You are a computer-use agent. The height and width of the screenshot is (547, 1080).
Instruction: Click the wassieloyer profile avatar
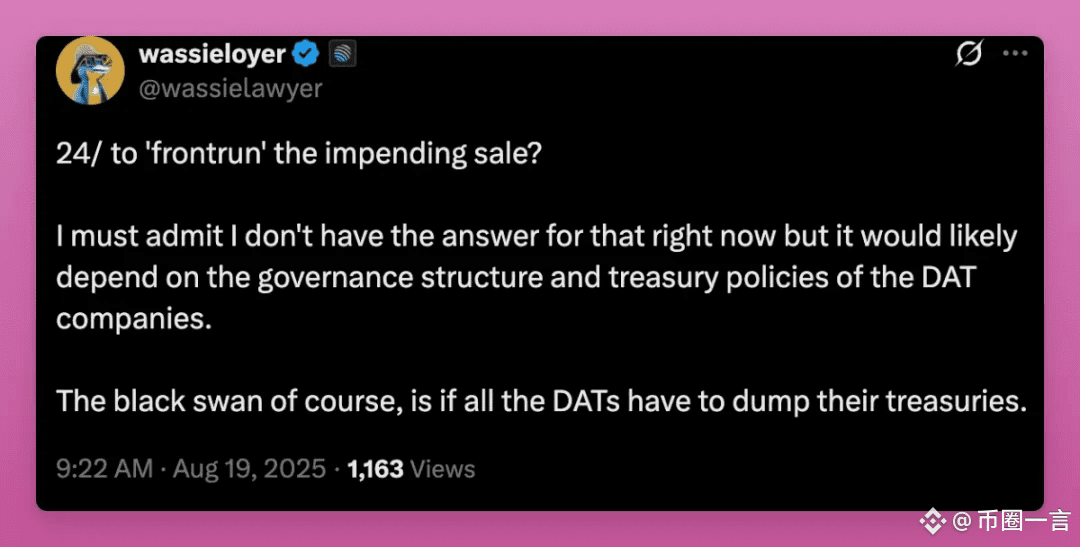pyautogui.click(x=90, y=70)
